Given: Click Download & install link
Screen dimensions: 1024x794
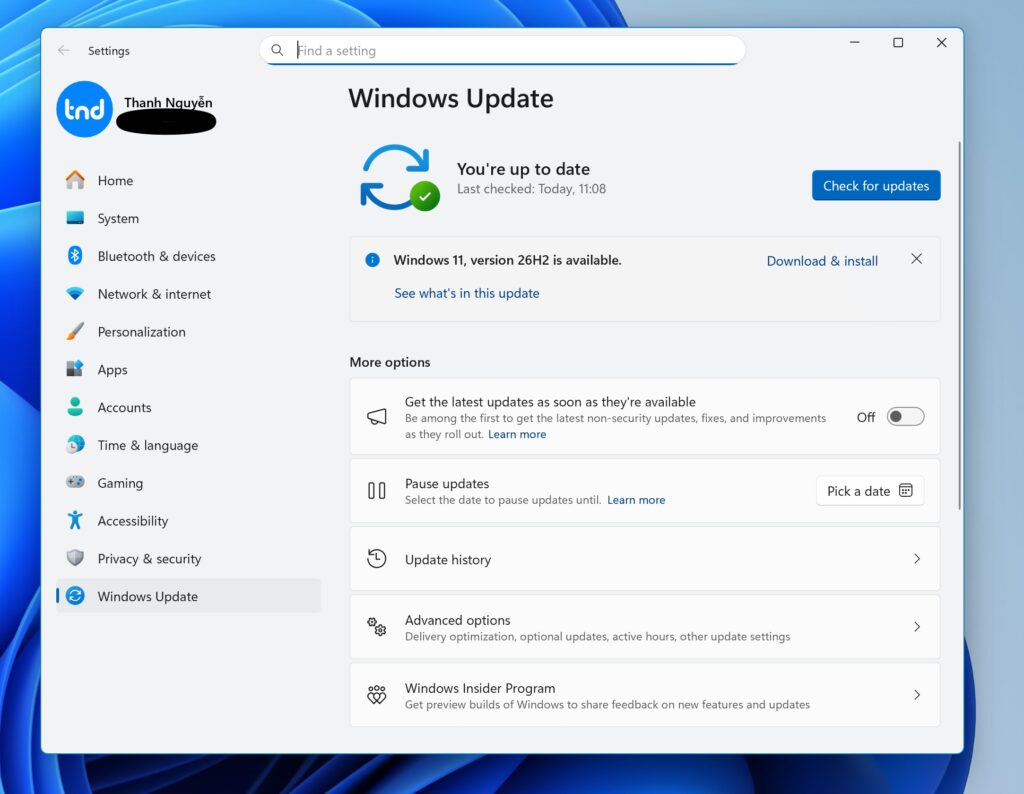Looking at the screenshot, I should point(822,261).
